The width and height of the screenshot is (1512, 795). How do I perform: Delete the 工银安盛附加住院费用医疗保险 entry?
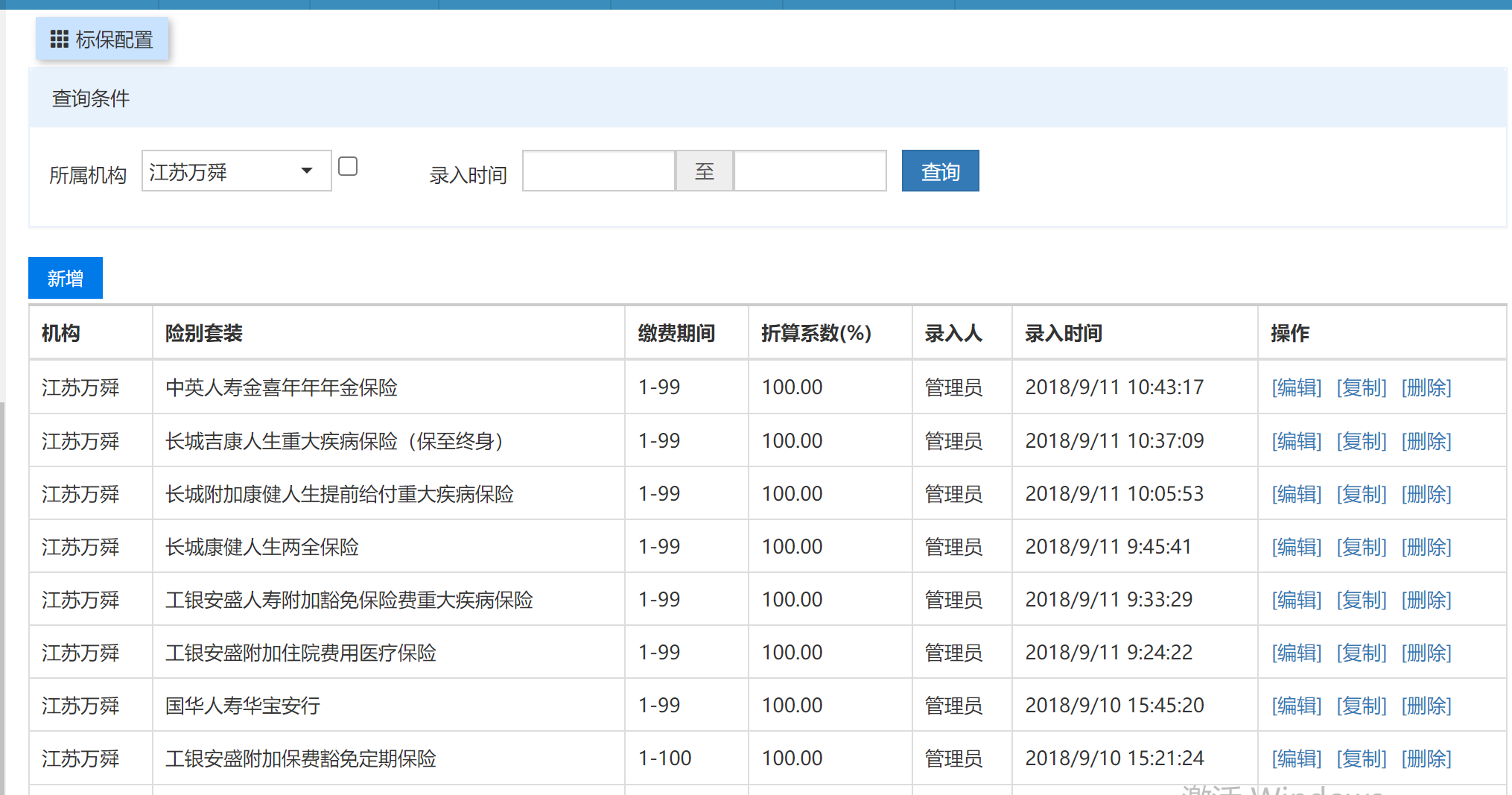(x=1426, y=653)
